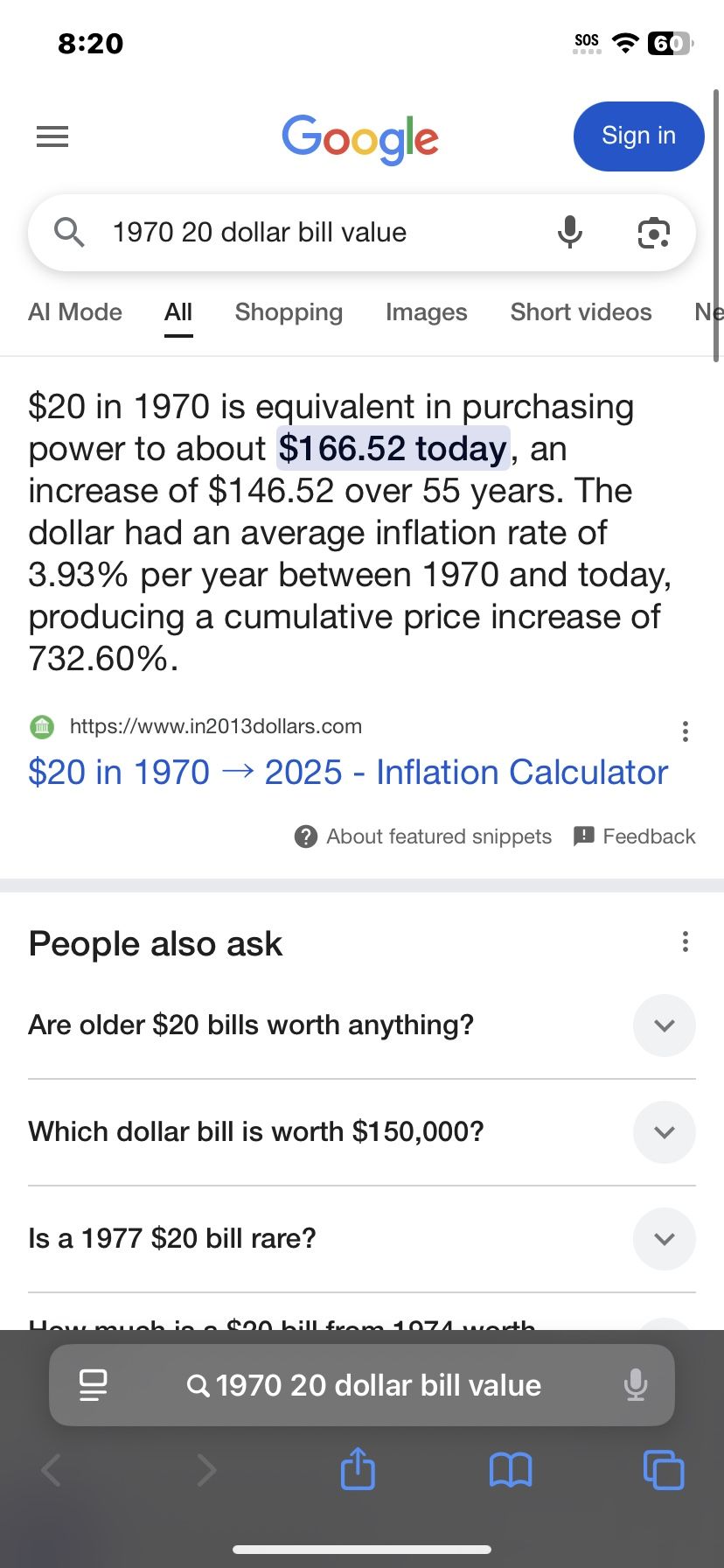Viewport: 724px width, 1568px height.
Task: Open the Inflation Calculator result link
Action: coord(348,773)
